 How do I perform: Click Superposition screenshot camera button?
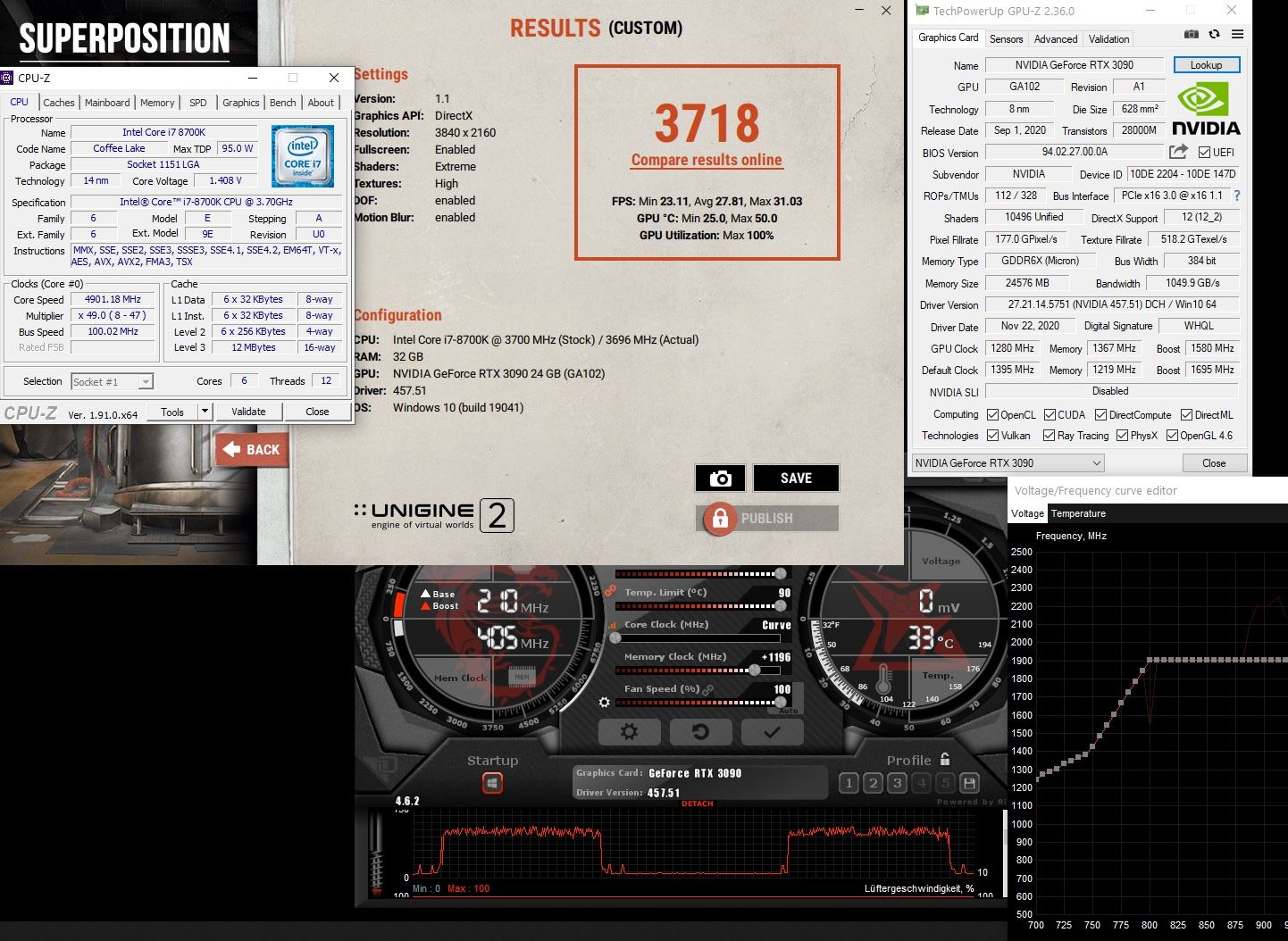(x=720, y=479)
